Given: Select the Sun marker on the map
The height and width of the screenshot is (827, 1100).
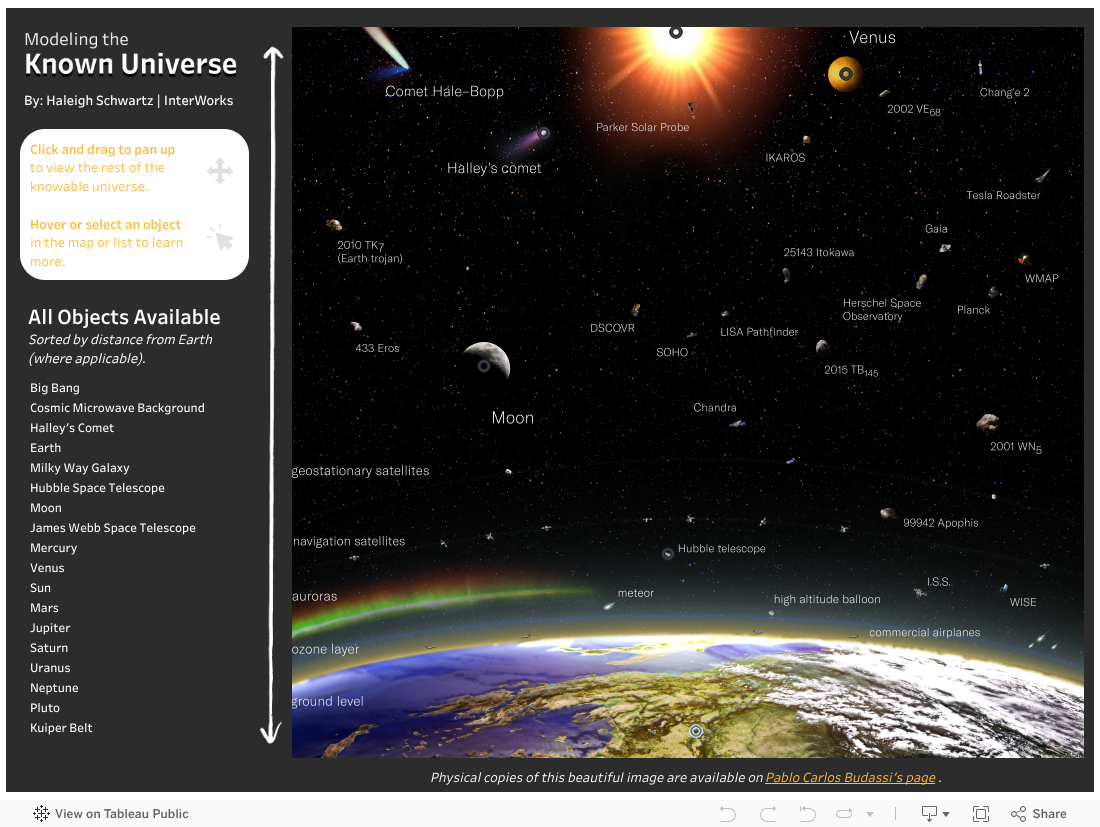Looking at the screenshot, I should pyautogui.click(x=676, y=33).
